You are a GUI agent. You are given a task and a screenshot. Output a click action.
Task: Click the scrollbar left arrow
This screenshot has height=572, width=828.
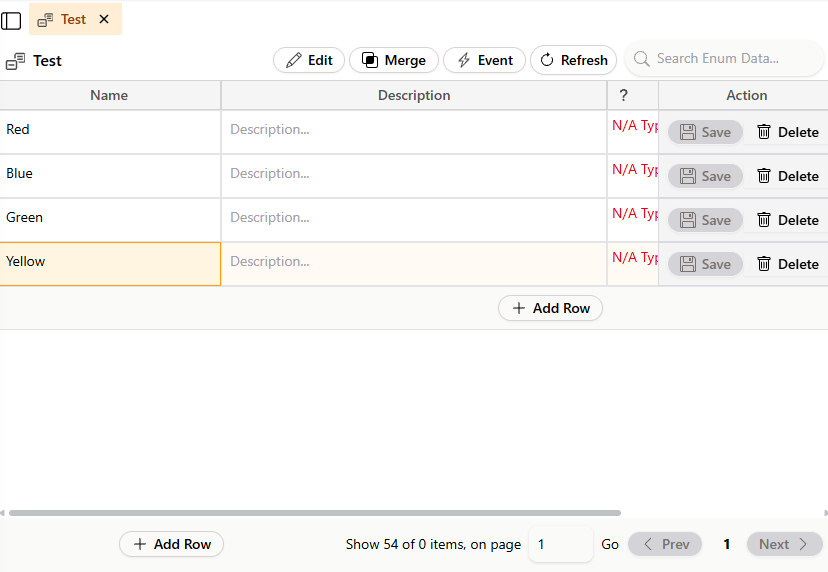pos(2,513)
